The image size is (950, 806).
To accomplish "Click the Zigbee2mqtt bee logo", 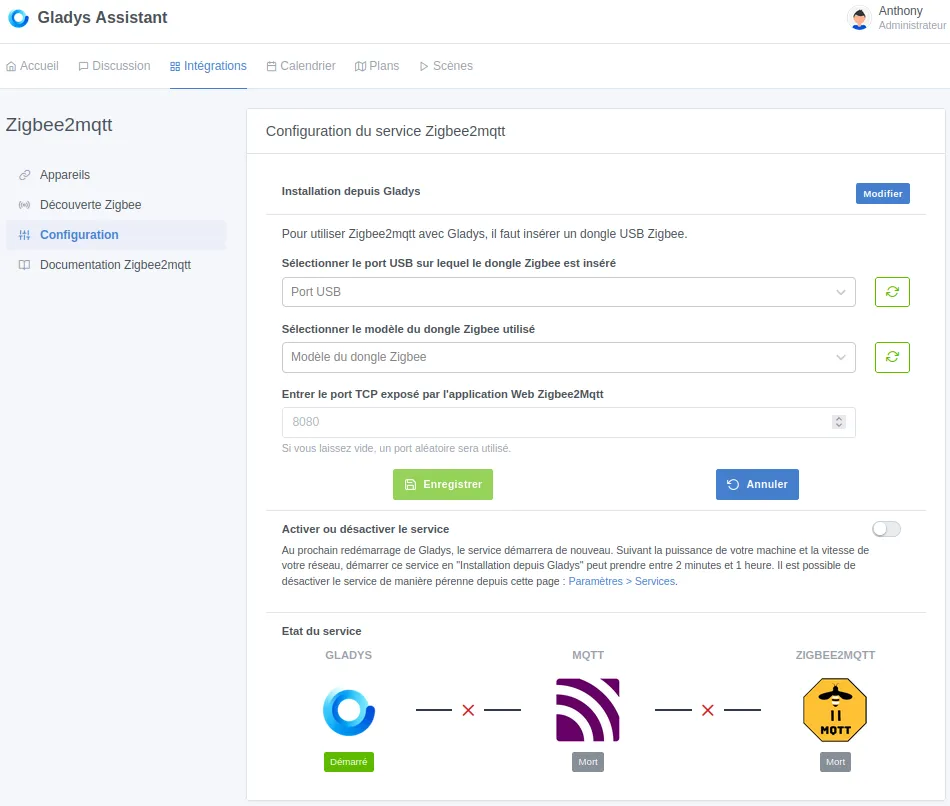I will (x=835, y=711).
